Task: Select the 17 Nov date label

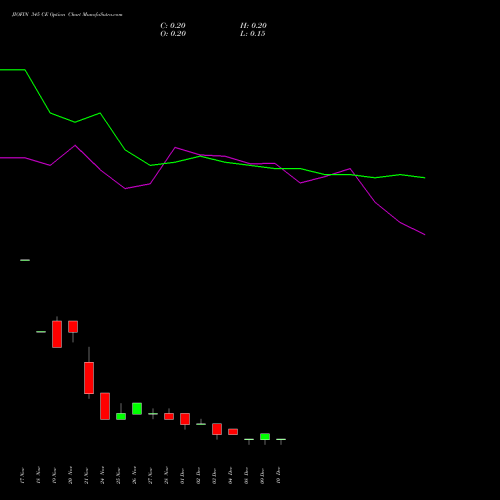Action: pyautogui.click(x=22, y=475)
